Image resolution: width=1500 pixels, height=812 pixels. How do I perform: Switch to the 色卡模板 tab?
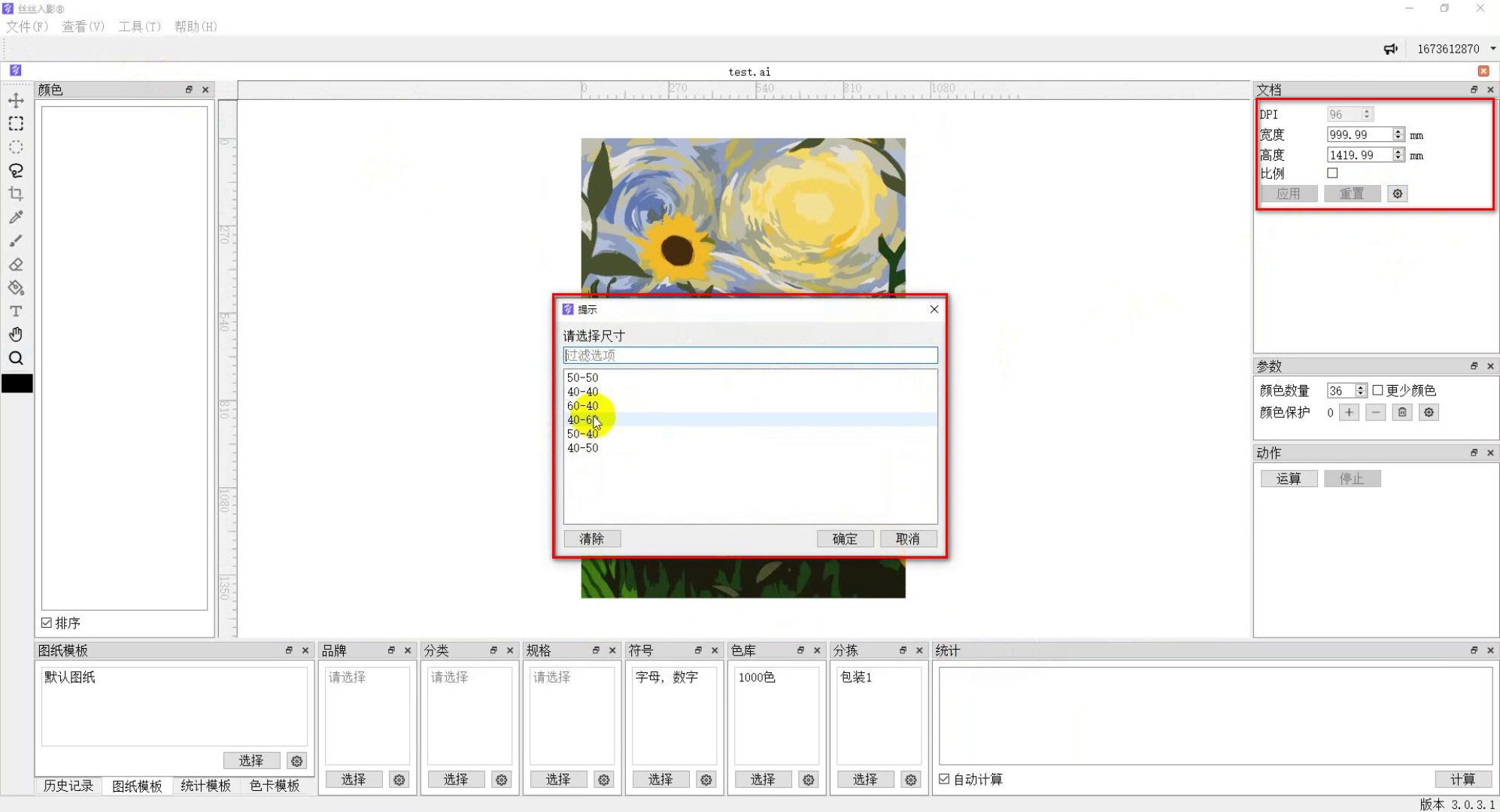click(x=275, y=786)
